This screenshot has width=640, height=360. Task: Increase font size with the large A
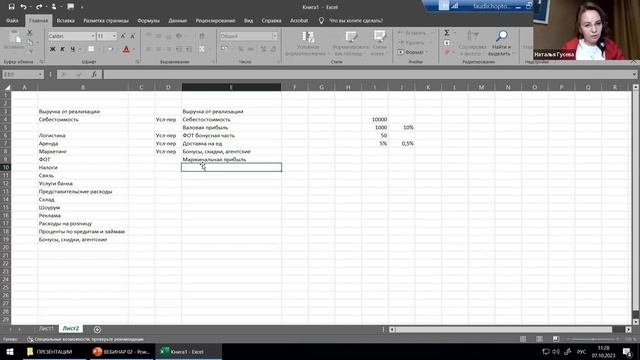pyautogui.click(x=123, y=36)
